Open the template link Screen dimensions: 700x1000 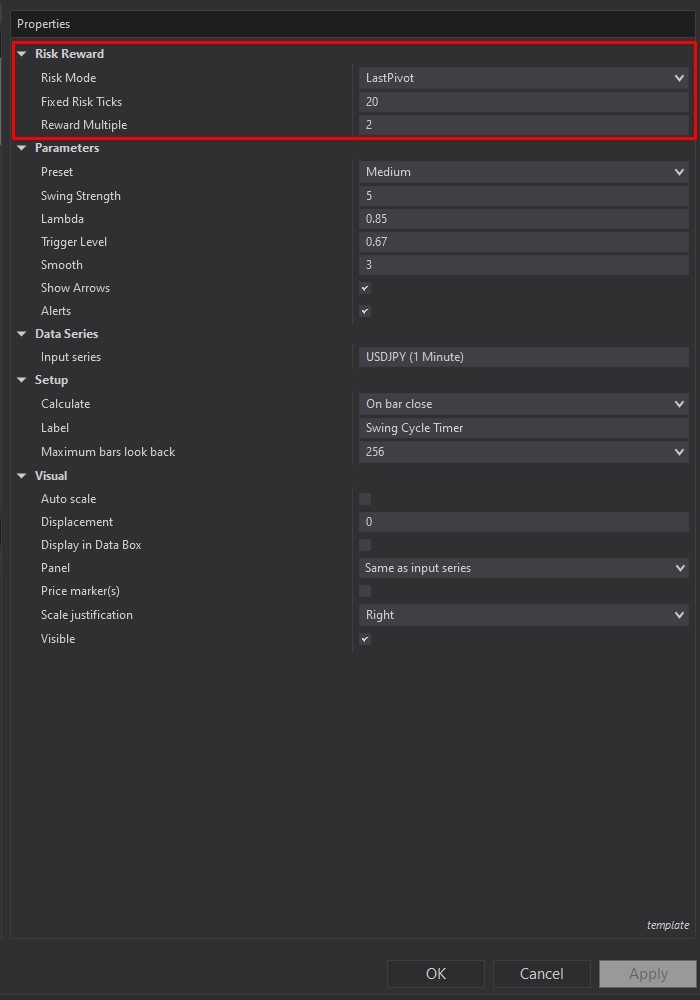coord(667,925)
